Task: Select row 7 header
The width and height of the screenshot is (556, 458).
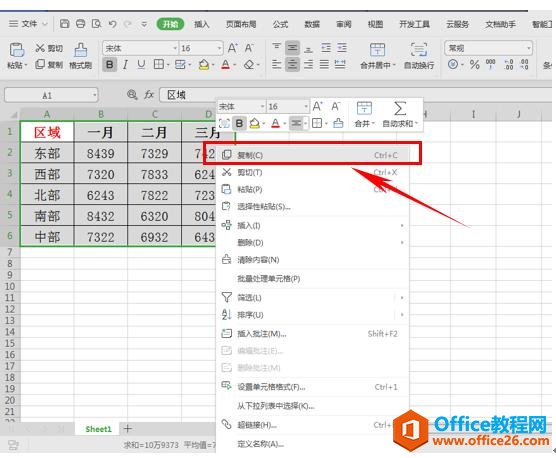Action: (x=10, y=252)
